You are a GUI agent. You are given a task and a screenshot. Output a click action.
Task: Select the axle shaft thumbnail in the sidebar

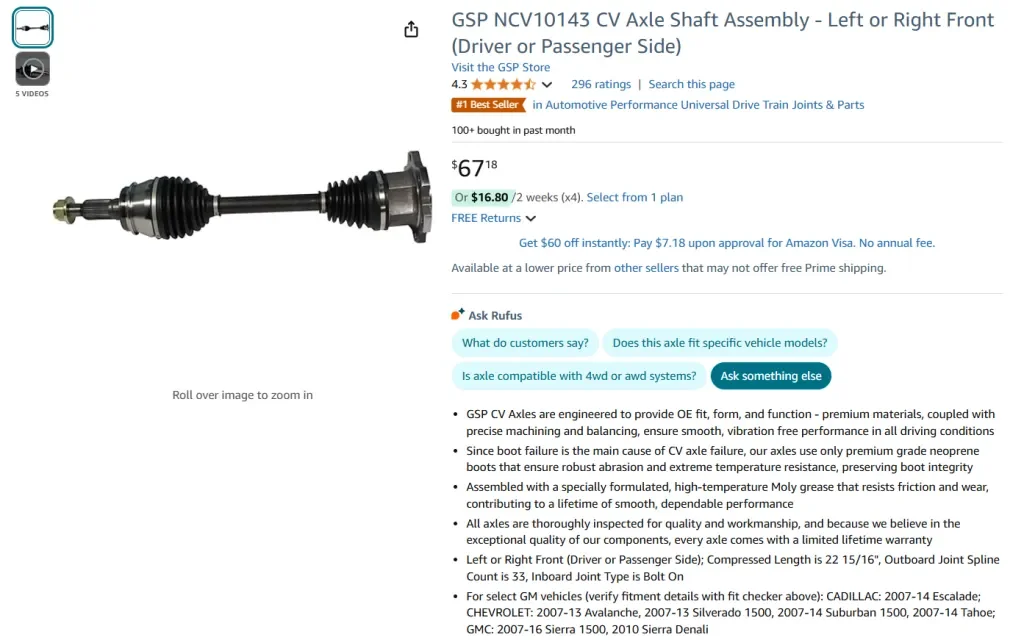coord(31,28)
